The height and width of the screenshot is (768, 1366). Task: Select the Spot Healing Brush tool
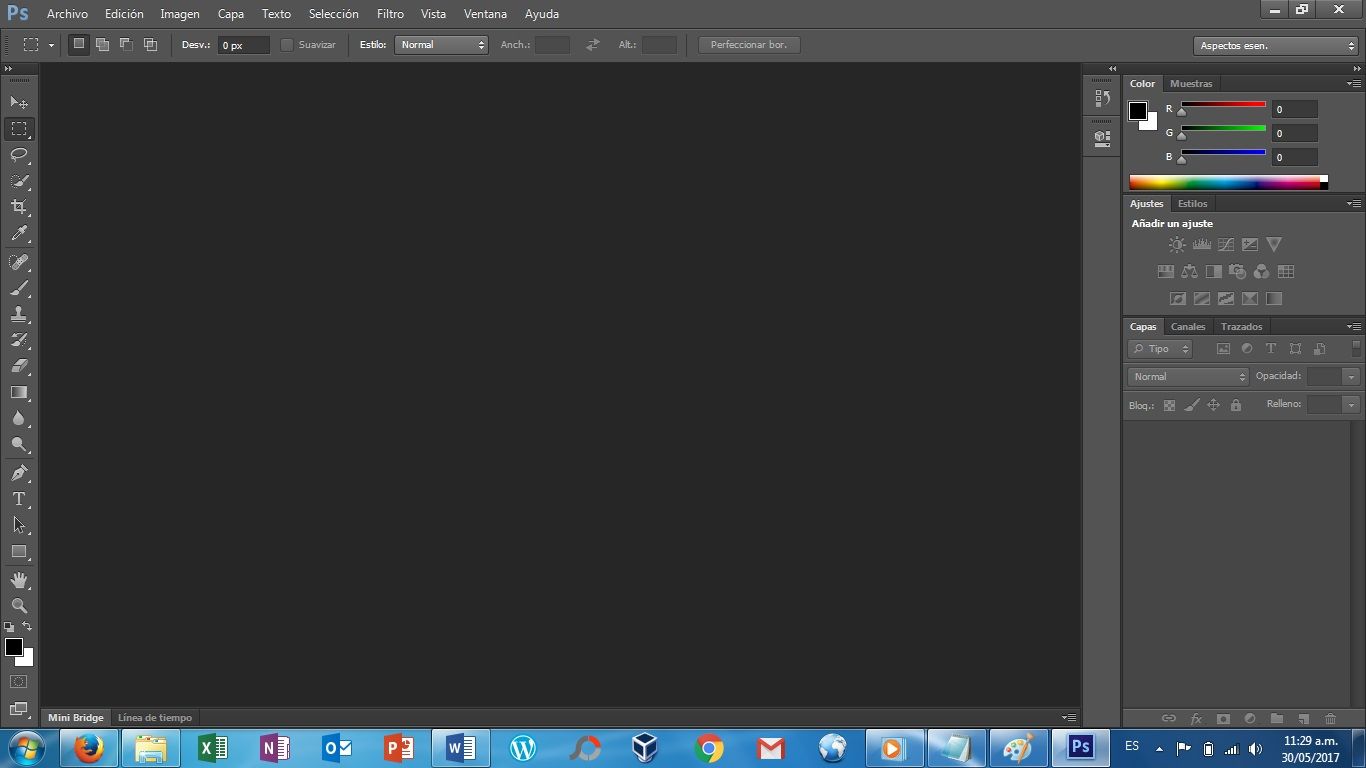click(x=19, y=262)
